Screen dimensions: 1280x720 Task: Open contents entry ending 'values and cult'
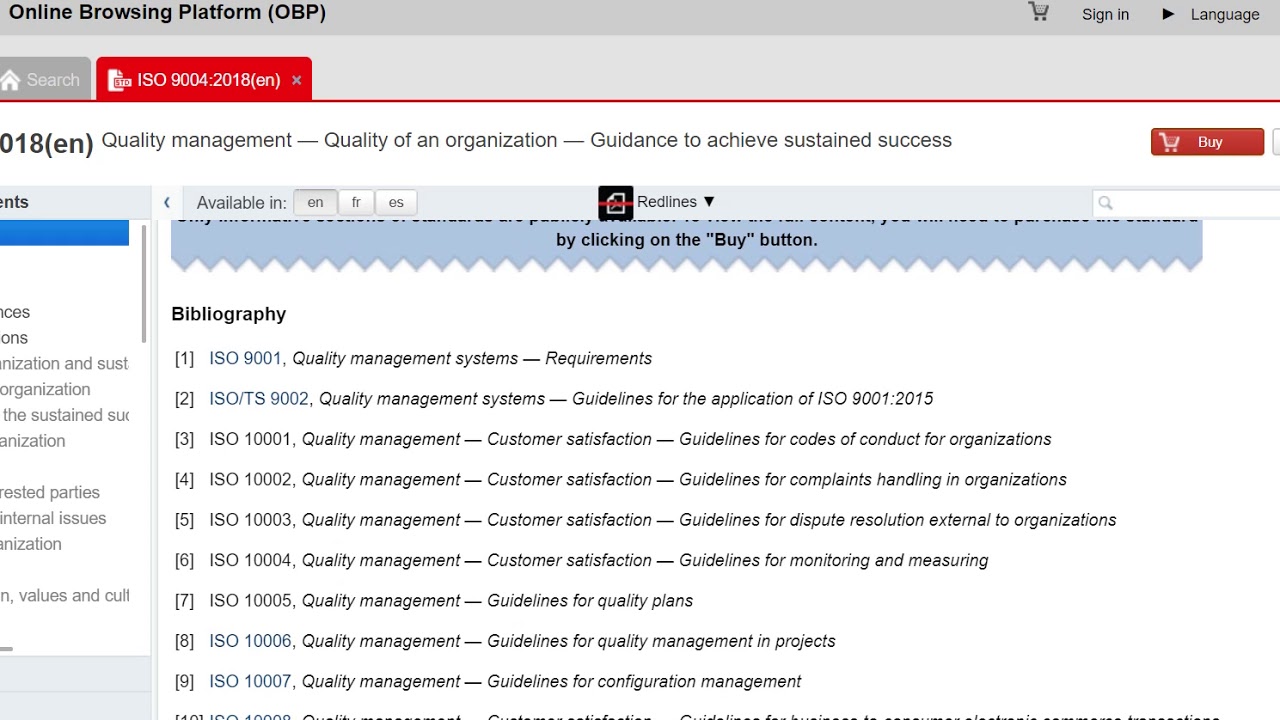64,595
